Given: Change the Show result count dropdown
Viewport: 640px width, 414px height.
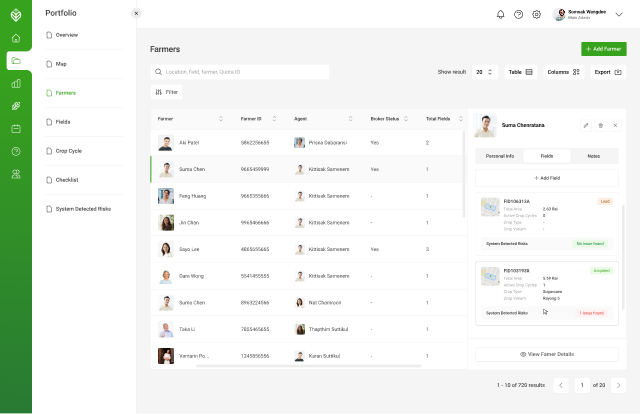Looking at the screenshot, I should tap(484, 72).
